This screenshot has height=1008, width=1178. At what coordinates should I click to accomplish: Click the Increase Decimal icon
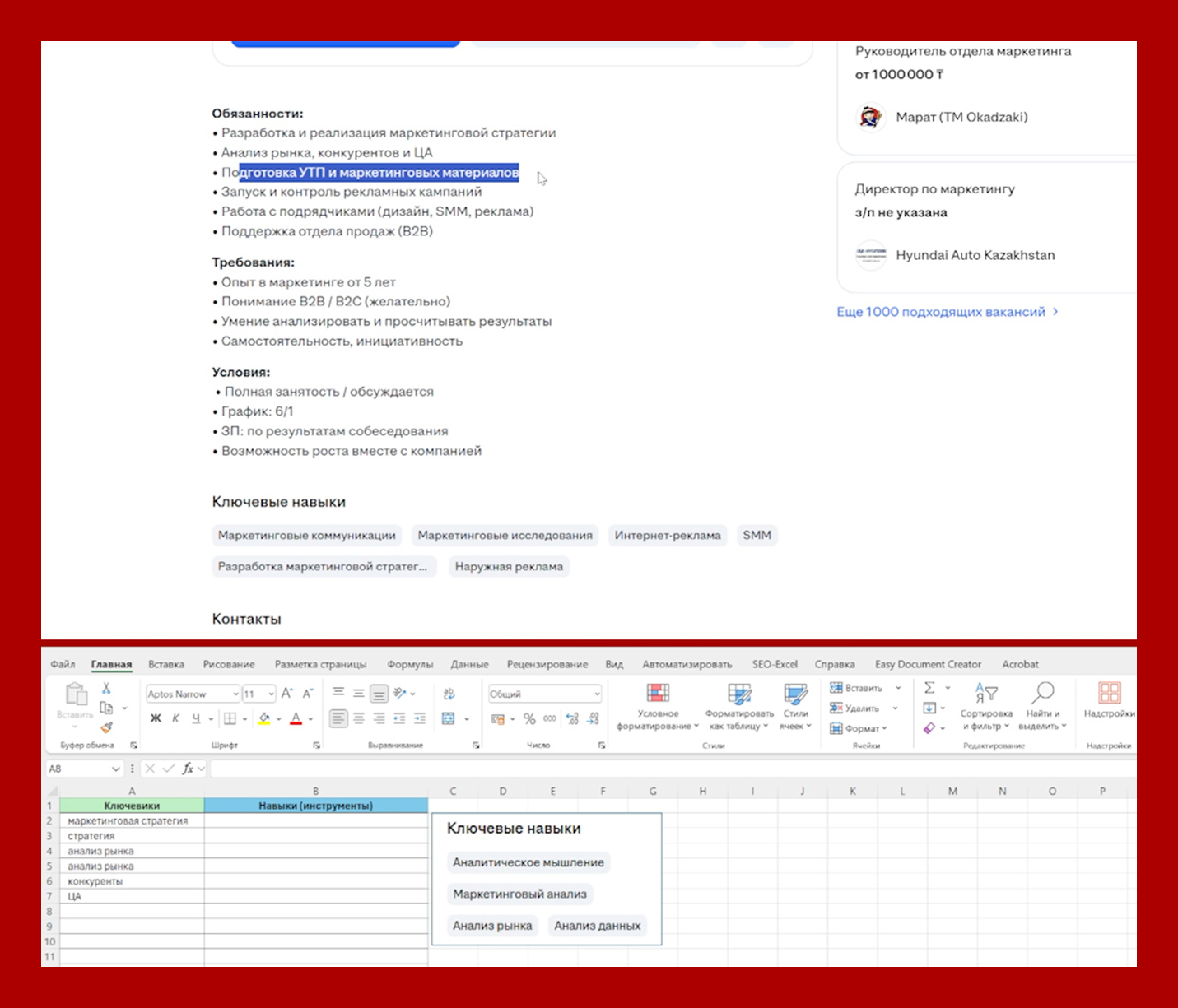pos(573,718)
